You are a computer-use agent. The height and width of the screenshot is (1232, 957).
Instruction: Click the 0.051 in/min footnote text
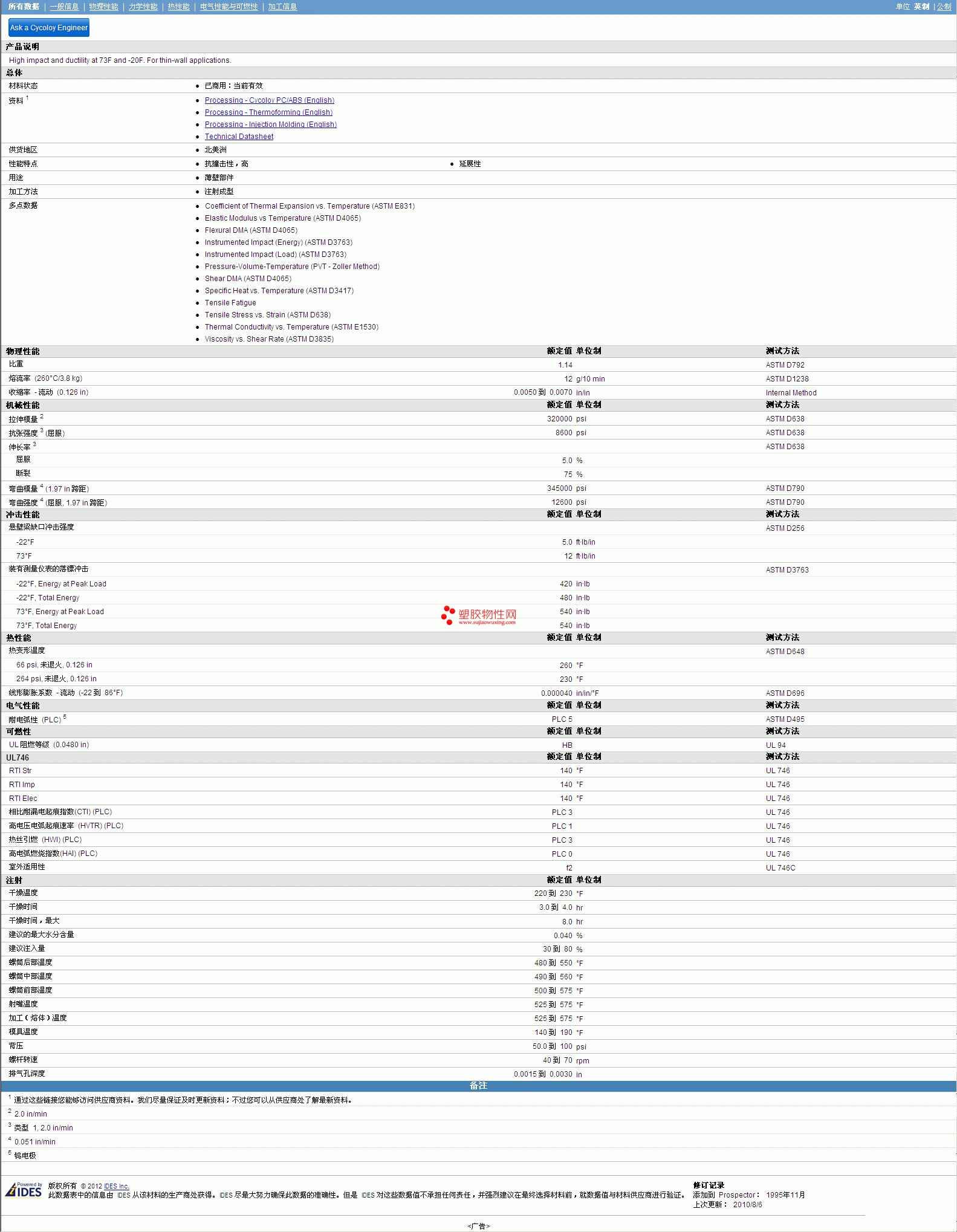34,1142
